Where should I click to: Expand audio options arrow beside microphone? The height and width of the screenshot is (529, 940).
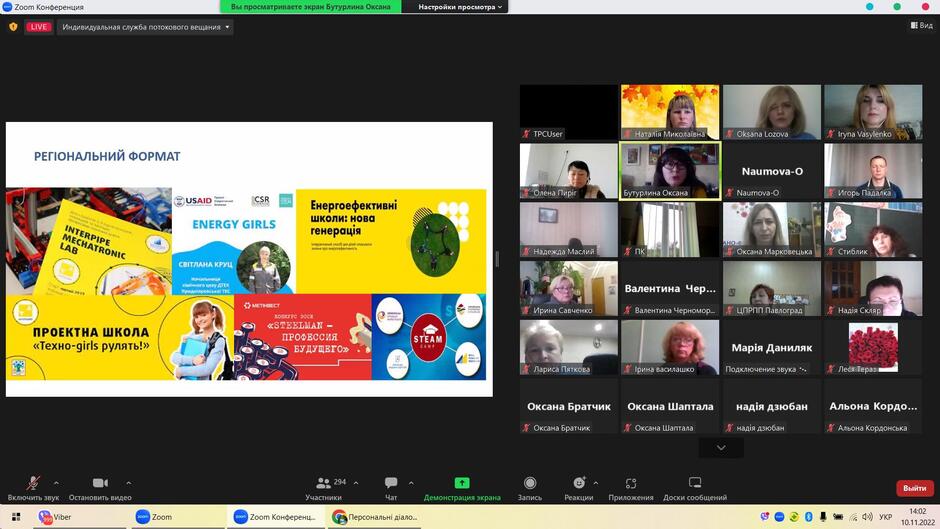coord(56,483)
